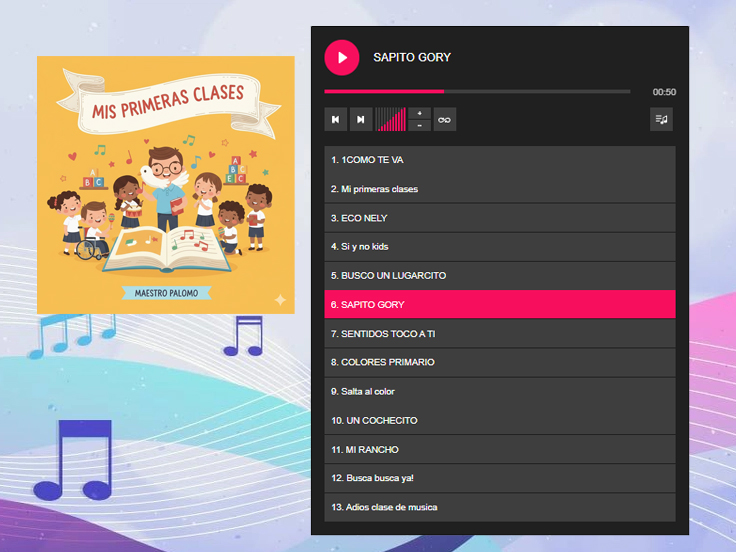Image resolution: width=736 pixels, height=552 pixels.
Task: Skip to the next track
Action: [x=361, y=120]
